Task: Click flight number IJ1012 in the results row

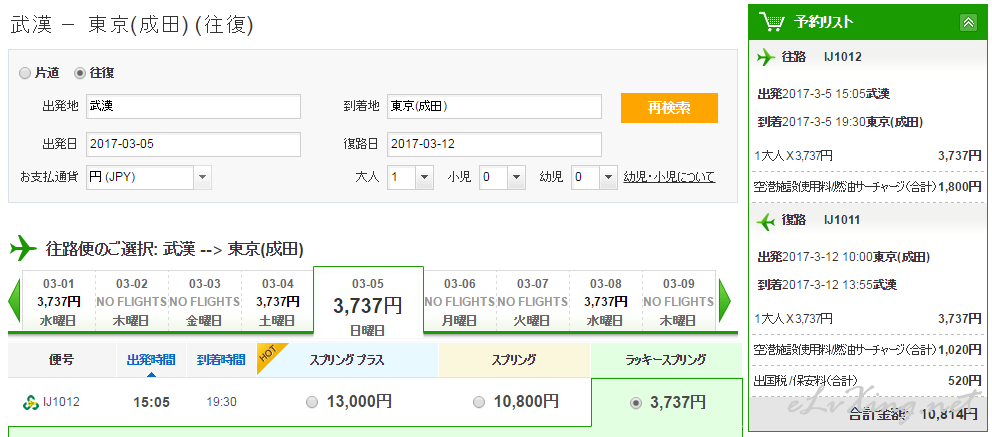Action: coord(61,402)
